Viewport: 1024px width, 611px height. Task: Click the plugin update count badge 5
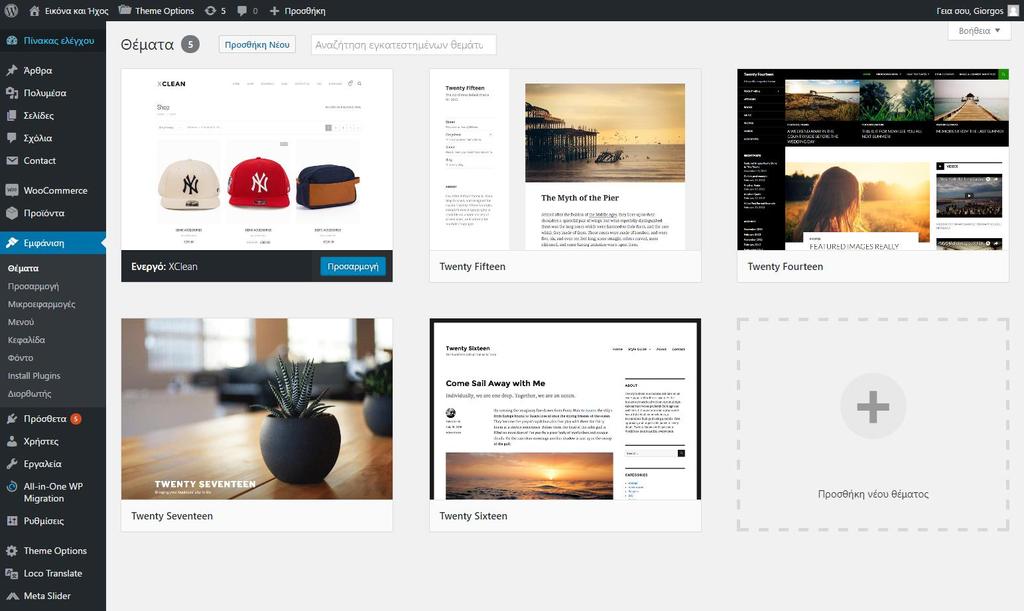point(76,418)
